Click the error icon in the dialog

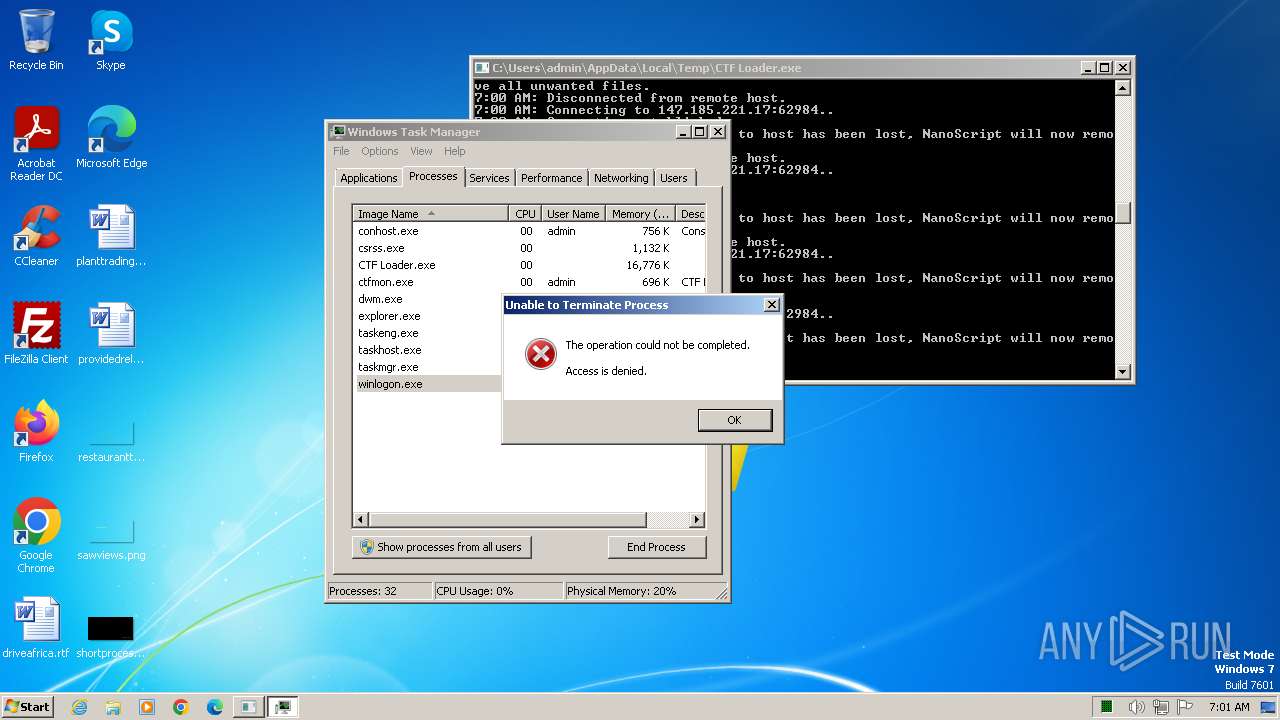click(x=541, y=354)
